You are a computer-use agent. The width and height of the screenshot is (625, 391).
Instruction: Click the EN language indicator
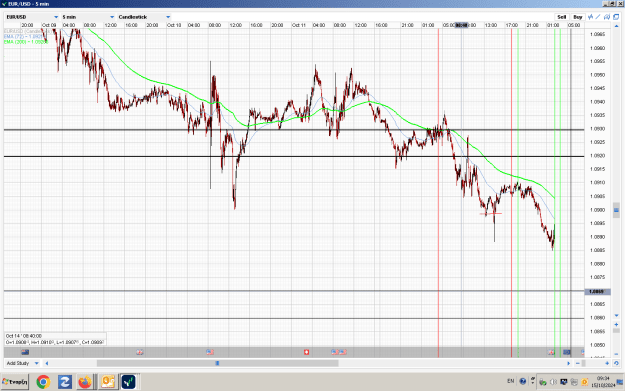[x=511, y=381]
